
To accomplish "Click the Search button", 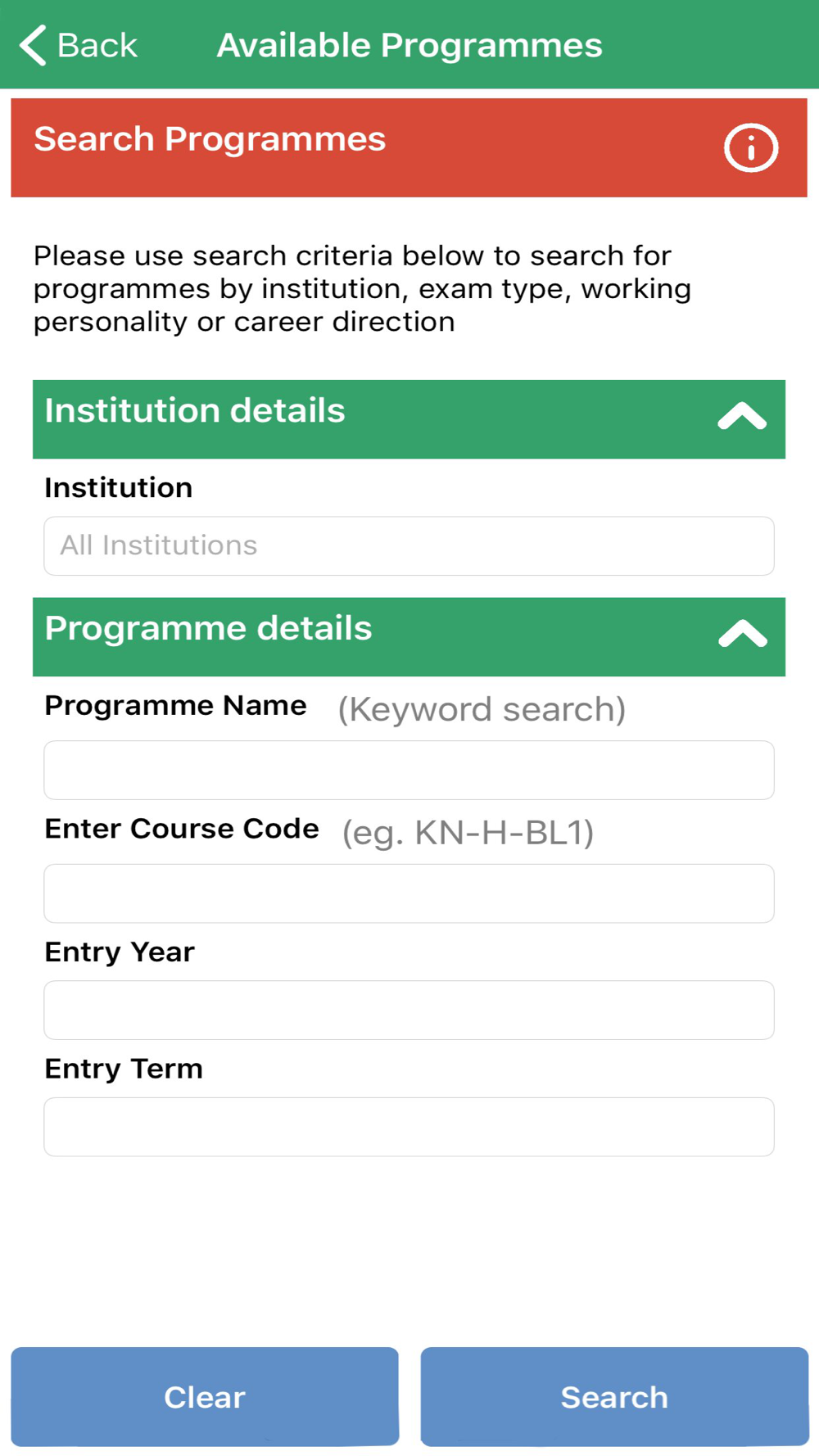I will click(614, 1397).
